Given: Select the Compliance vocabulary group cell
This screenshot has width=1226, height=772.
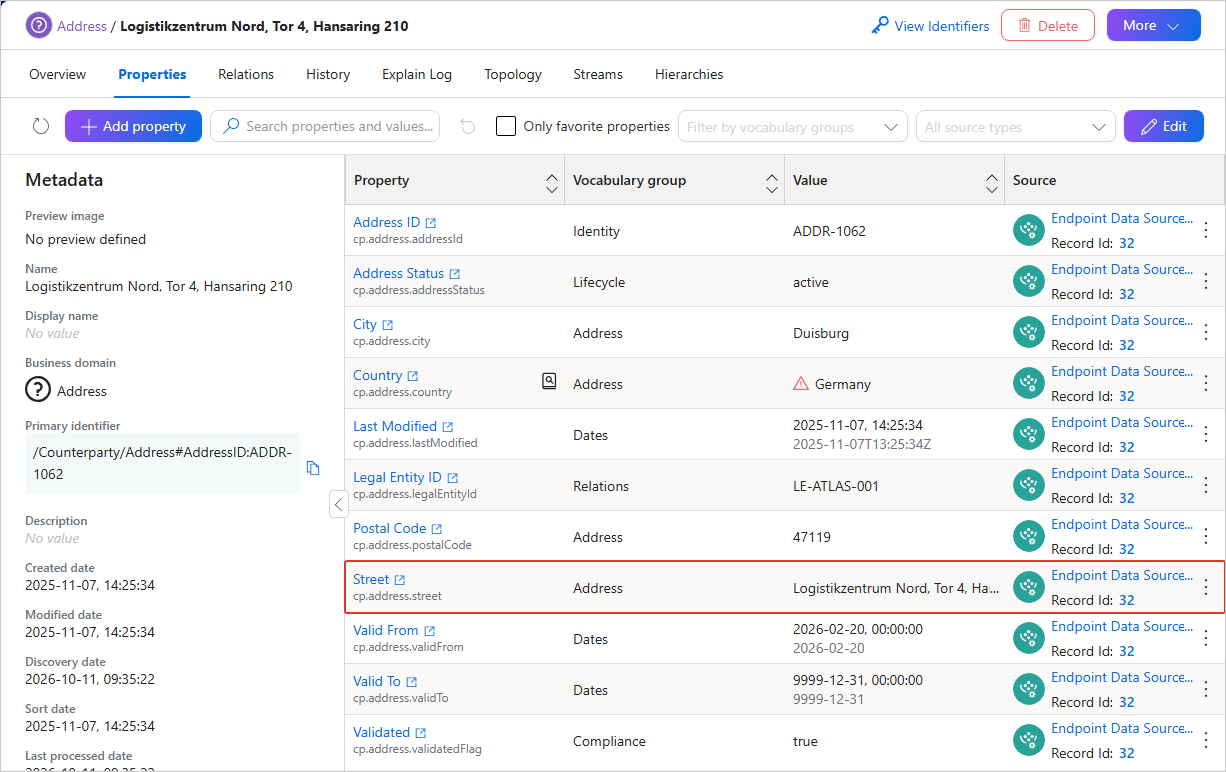Looking at the screenshot, I should pyautogui.click(x=609, y=741).
